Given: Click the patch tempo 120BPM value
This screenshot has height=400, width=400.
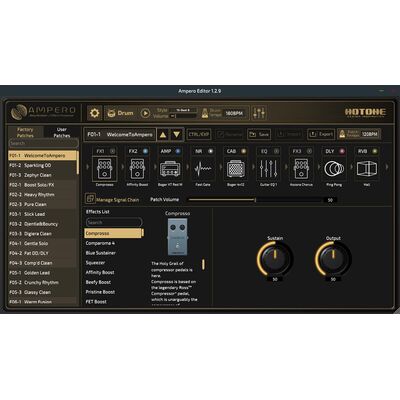Looking at the screenshot, I should (370, 134).
